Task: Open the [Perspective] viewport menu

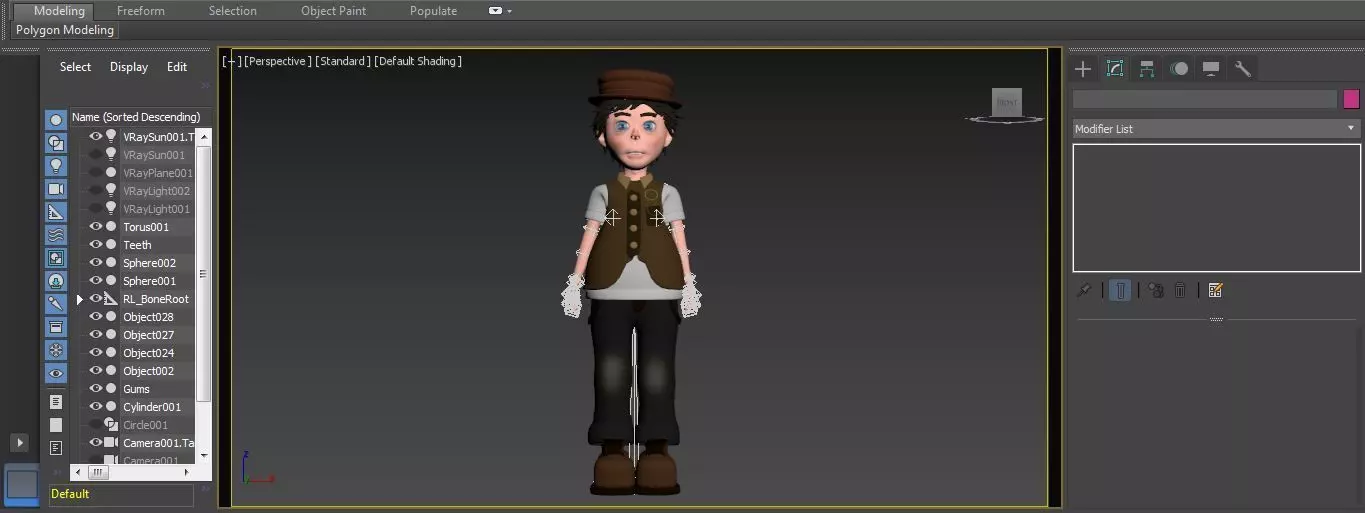Action: tap(277, 61)
